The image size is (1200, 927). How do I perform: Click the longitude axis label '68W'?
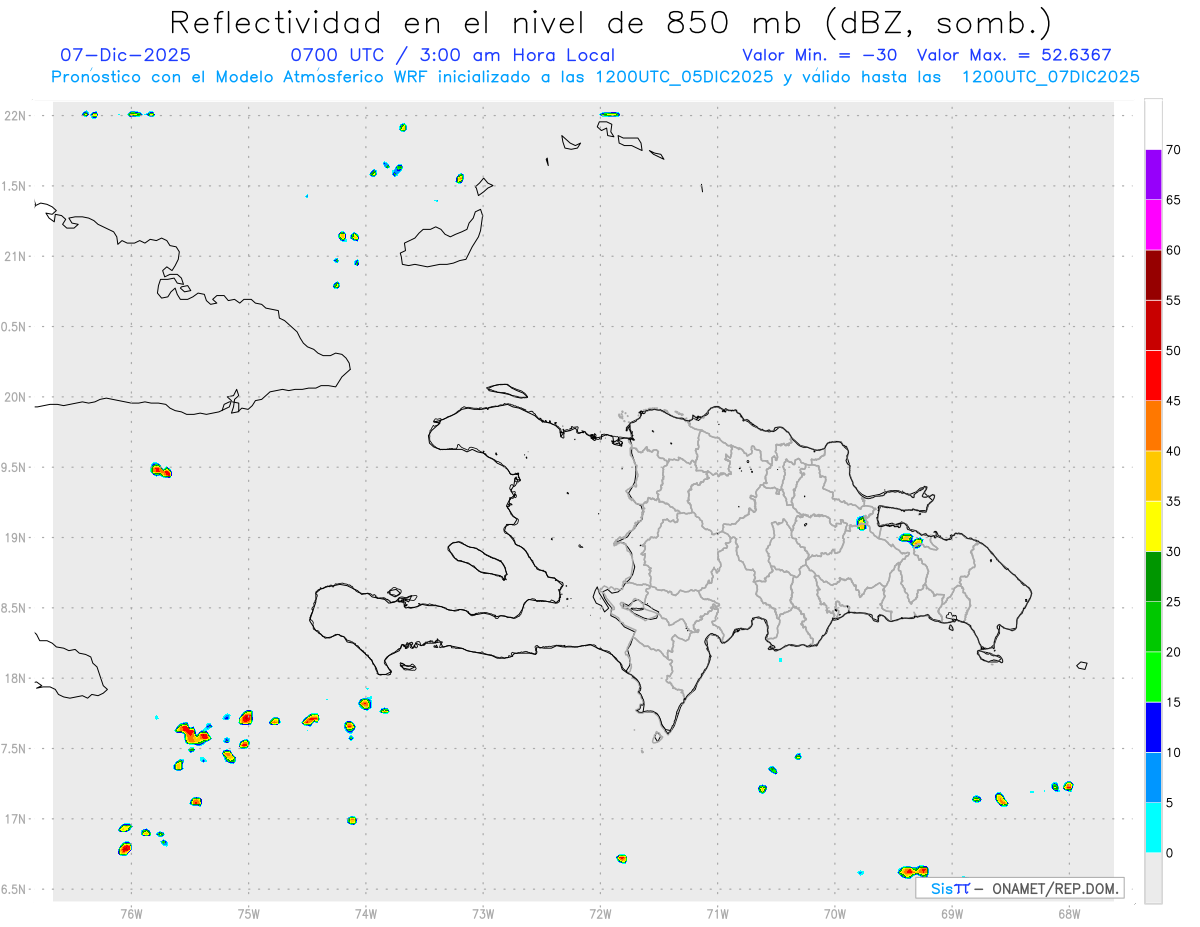[x=1068, y=913]
